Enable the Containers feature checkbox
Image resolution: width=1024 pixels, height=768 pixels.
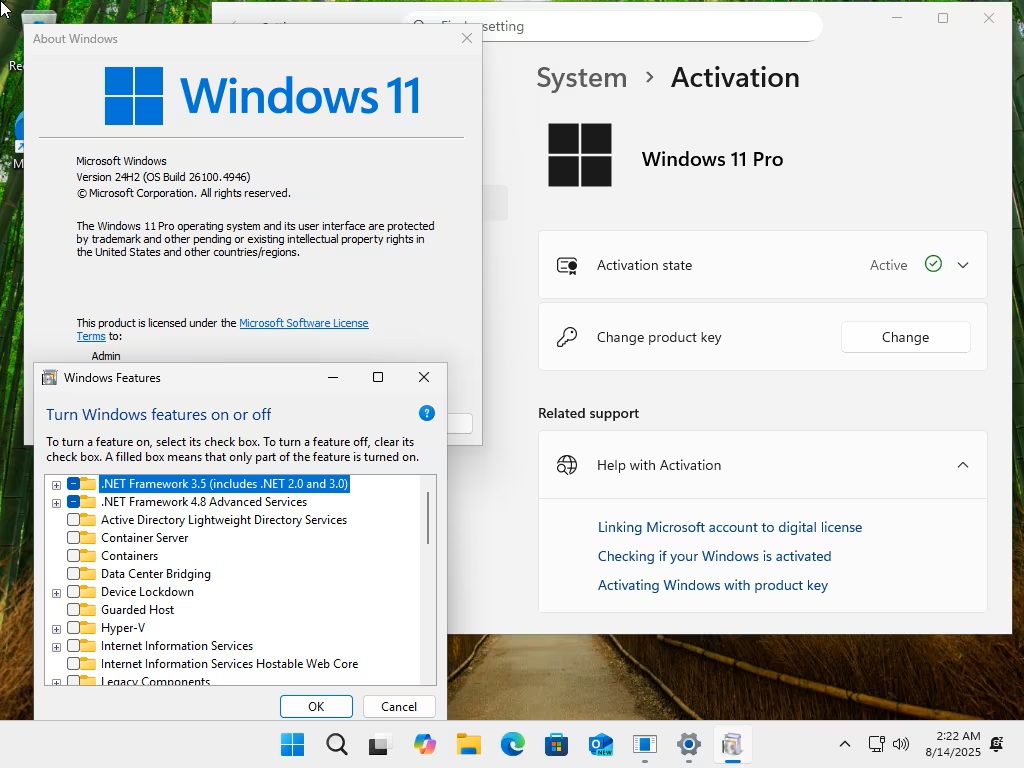(73, 556)
